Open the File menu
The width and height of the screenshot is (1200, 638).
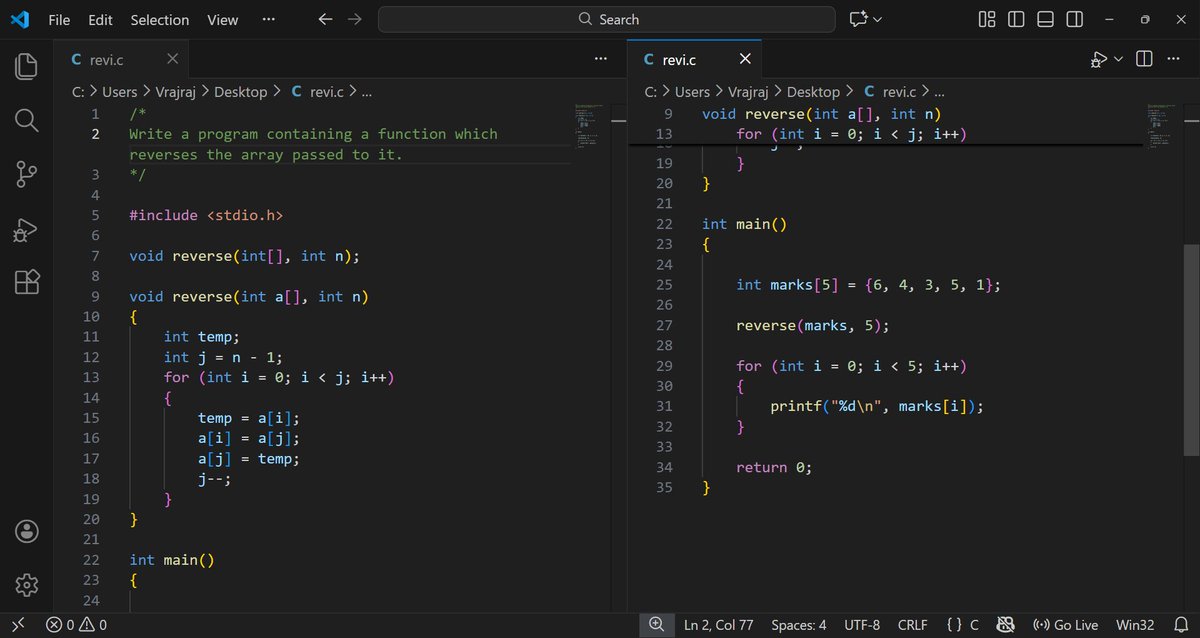click(59, 19)
